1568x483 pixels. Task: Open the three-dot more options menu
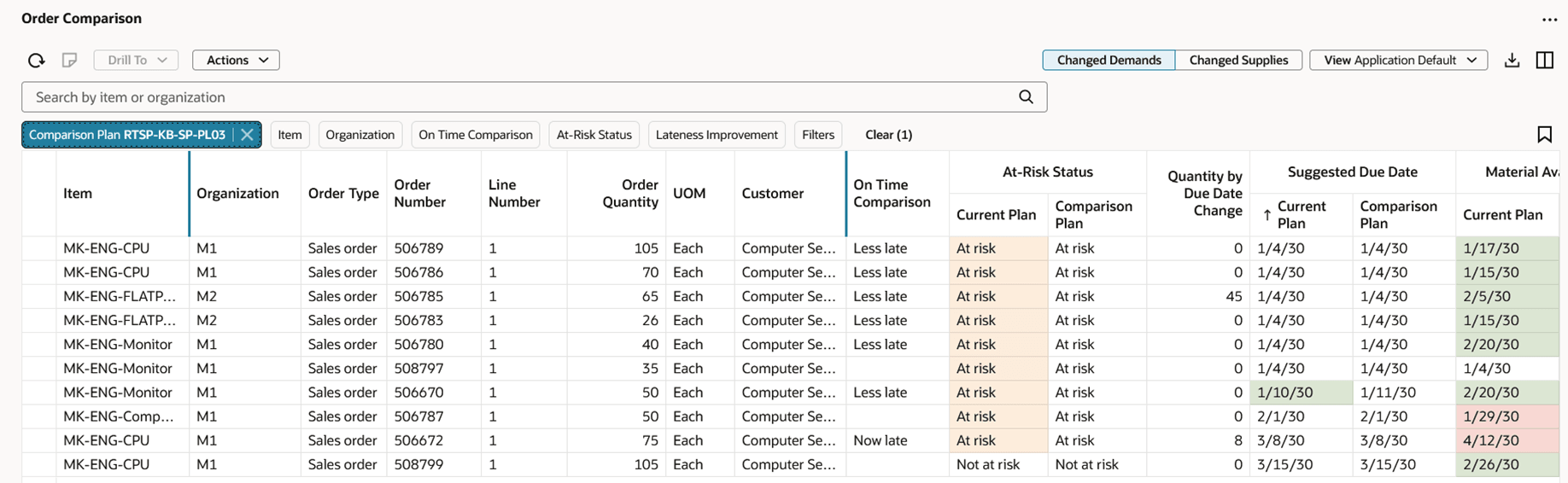pyautogui.click(x=1549, y=19)
